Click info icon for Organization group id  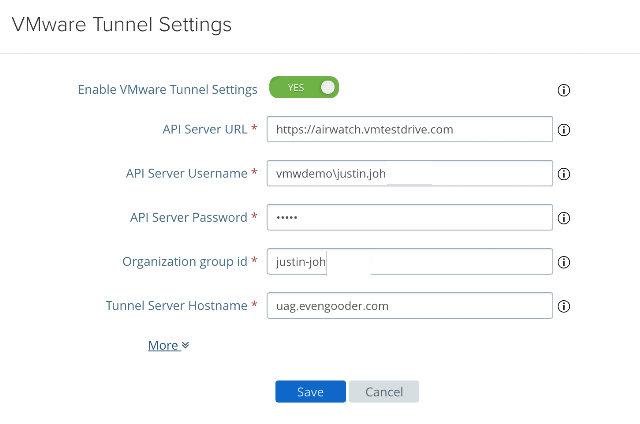coord(563,263)
